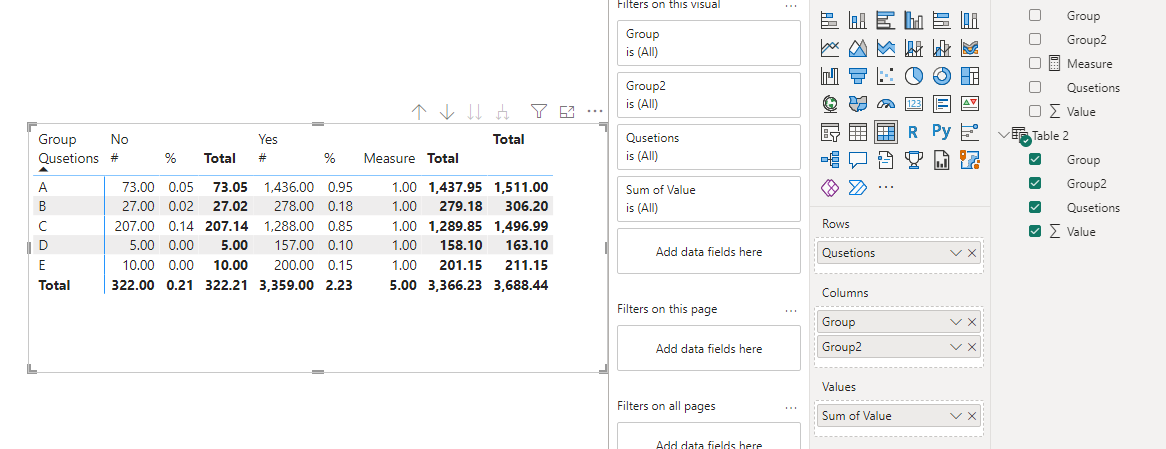Add a Python visual
Viewport: 1166px width, 449px height.
tap(941, 132)
